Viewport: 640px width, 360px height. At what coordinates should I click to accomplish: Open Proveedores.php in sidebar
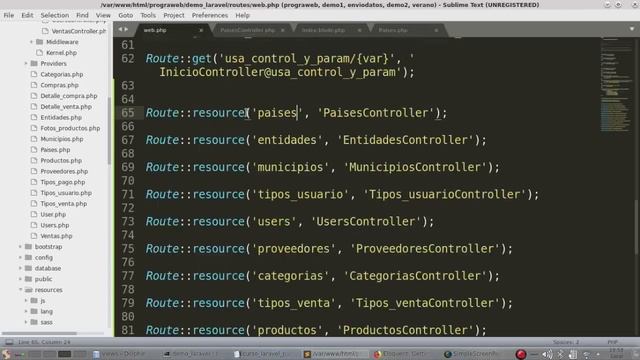tap(64, 171)
